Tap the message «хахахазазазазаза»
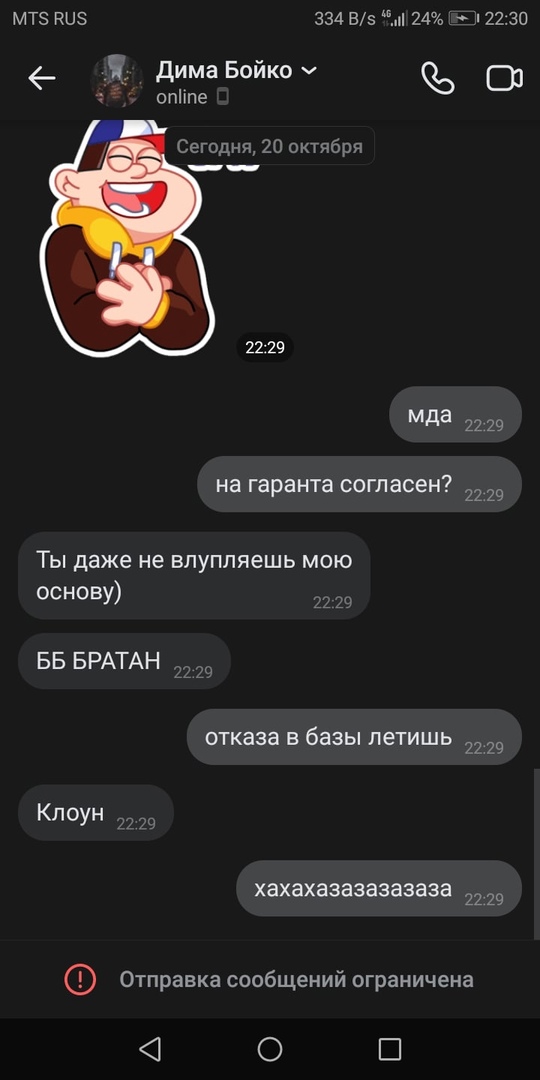540x1080 pixels. coord(379,889)
